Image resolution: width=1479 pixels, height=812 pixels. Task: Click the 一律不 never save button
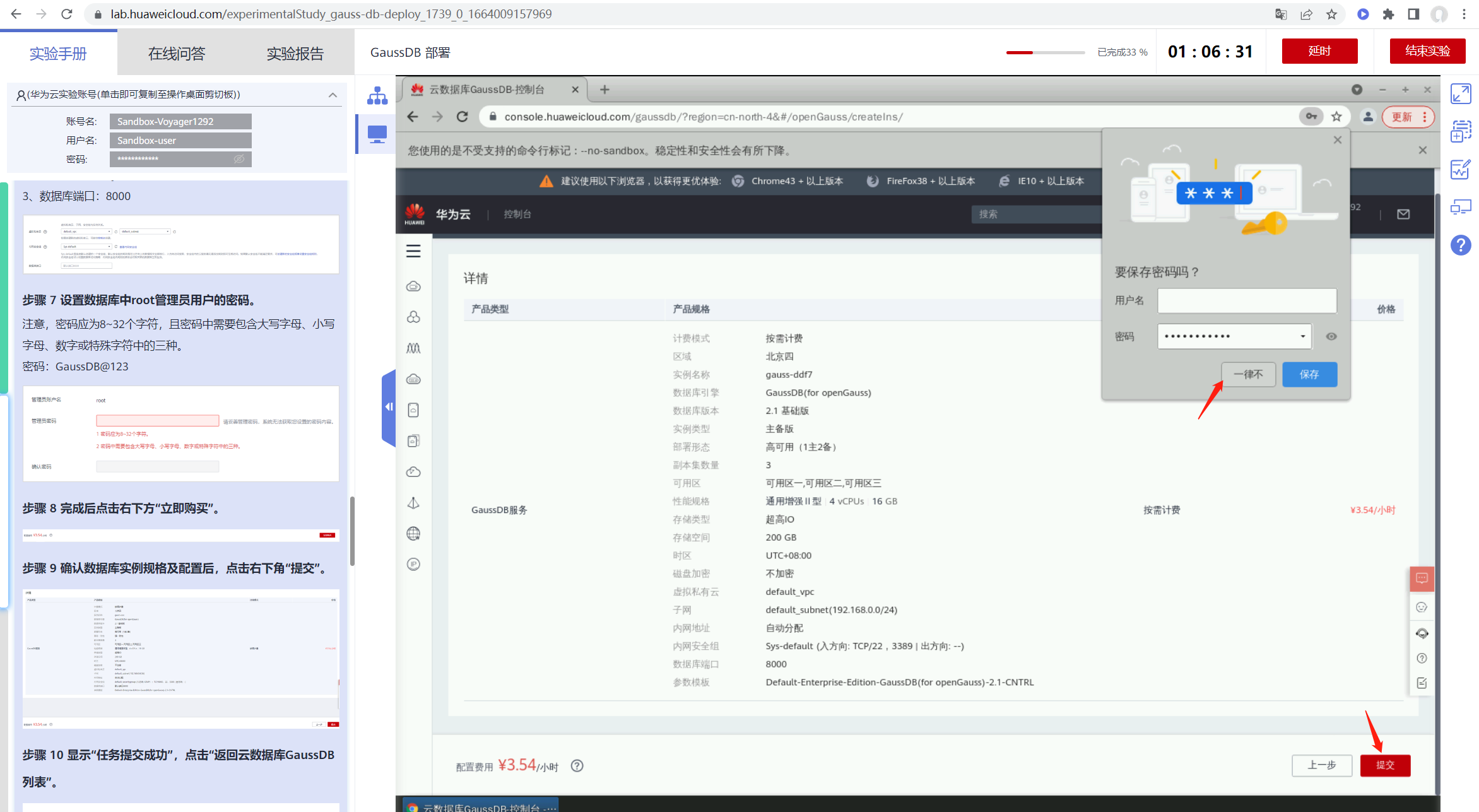click(x=1248, y=374)
